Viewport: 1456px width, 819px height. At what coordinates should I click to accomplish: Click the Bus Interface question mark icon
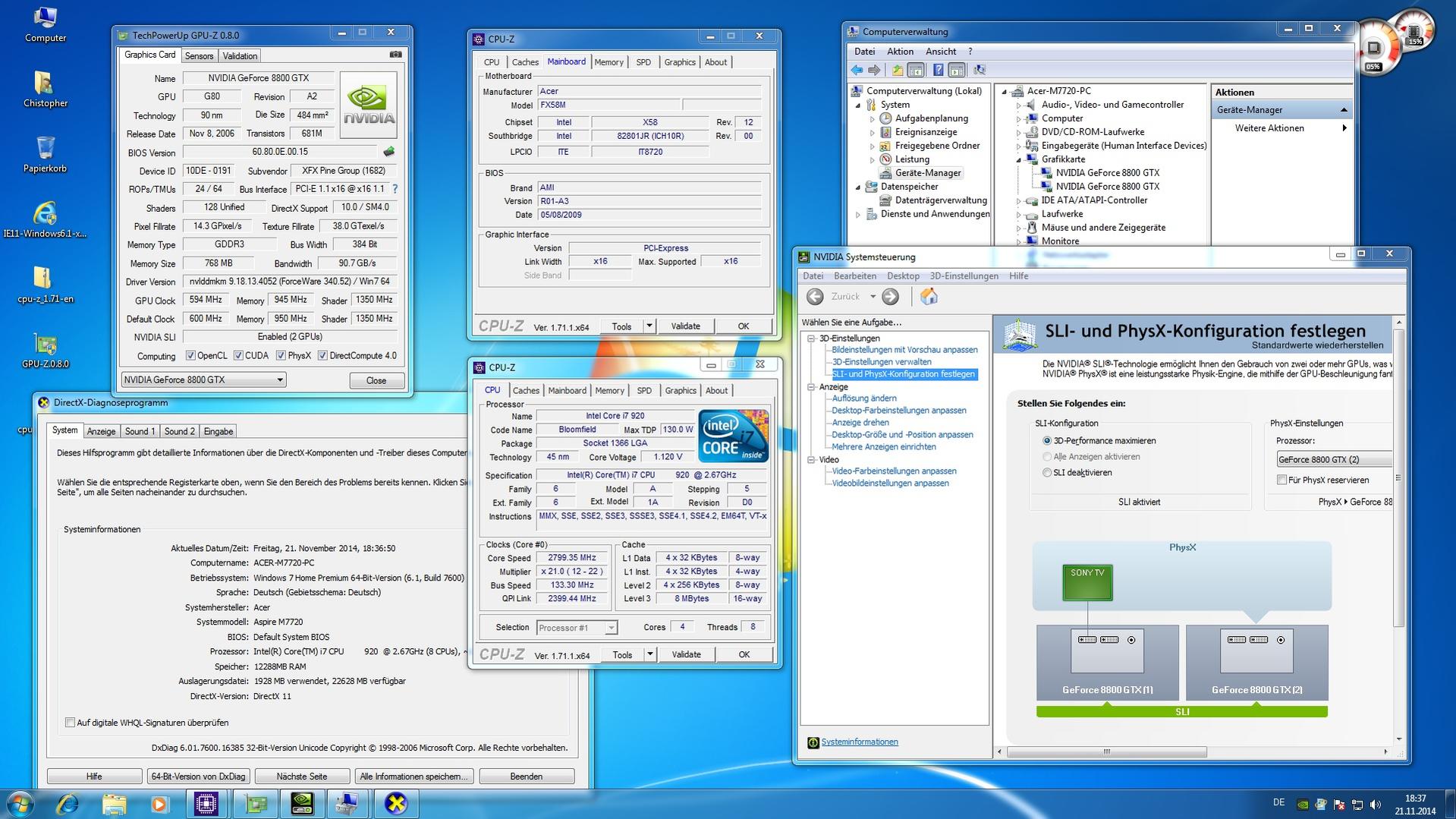coord(395,189)
